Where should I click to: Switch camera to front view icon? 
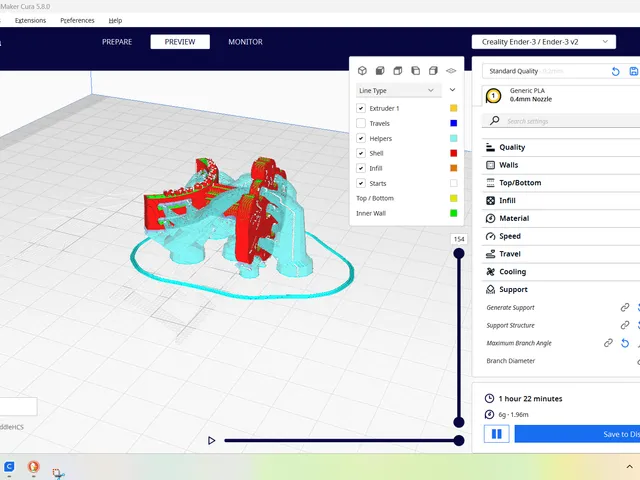(x=380, y=71)
